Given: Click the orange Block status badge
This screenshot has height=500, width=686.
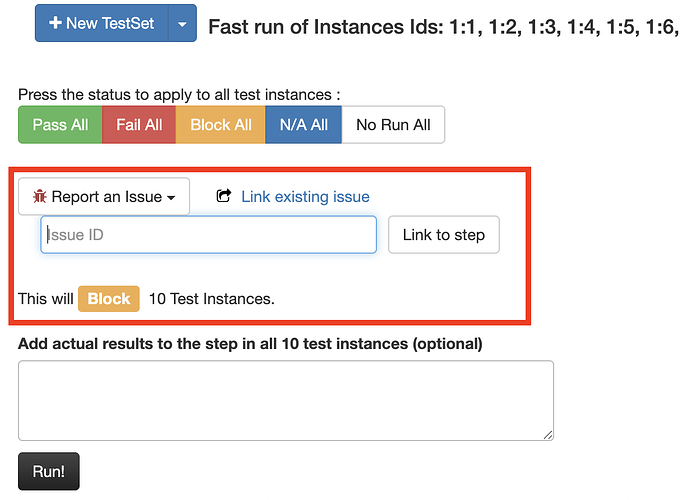Looking at the screenshot, I should point(109,298).
